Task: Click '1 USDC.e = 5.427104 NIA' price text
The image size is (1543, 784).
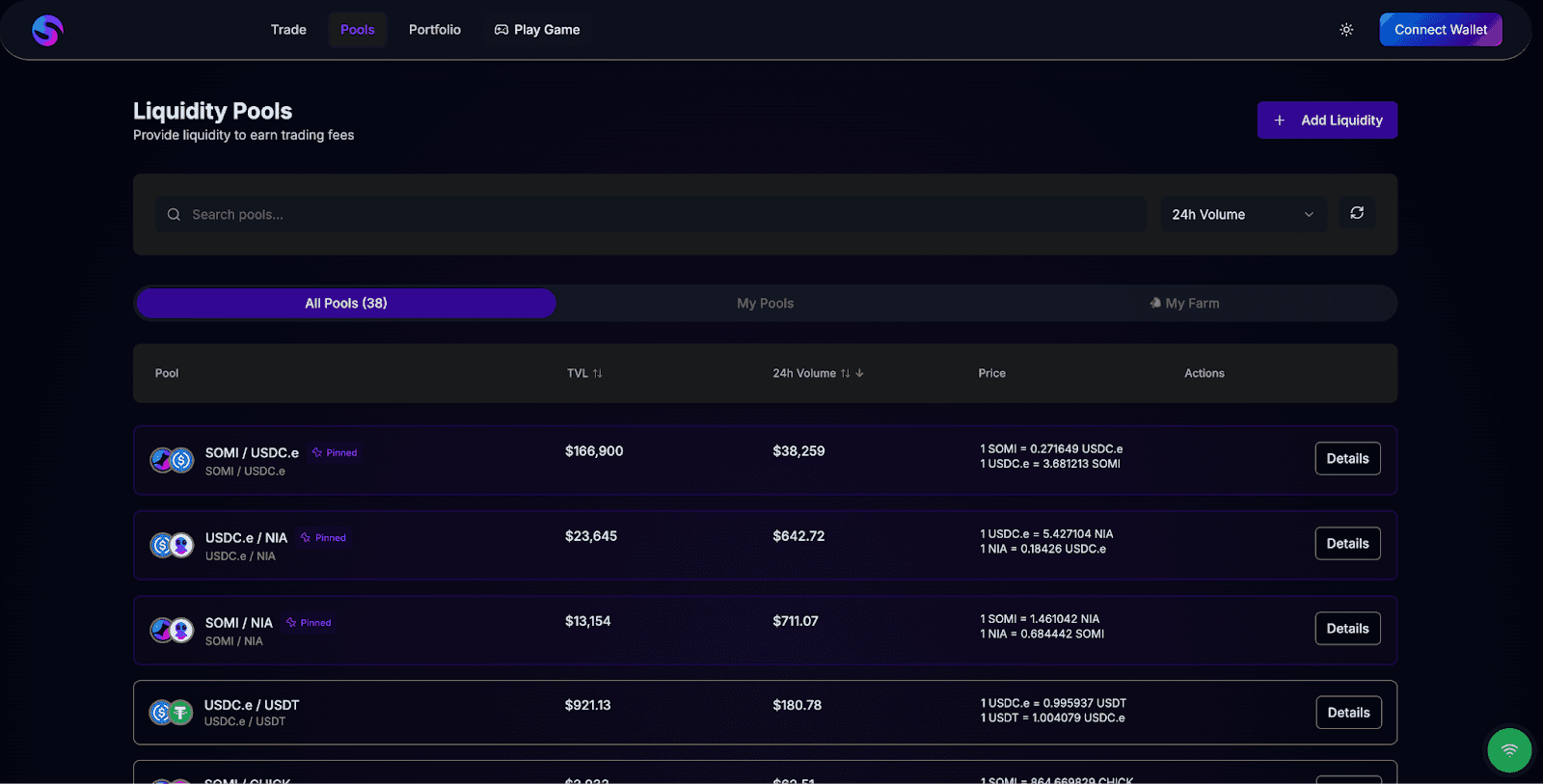Action: point(1046,534)
